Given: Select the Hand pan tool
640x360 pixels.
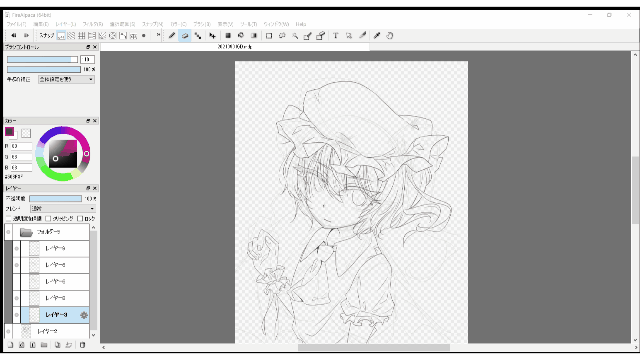Looking at the screenshot, I should click(x=390, y=36).
